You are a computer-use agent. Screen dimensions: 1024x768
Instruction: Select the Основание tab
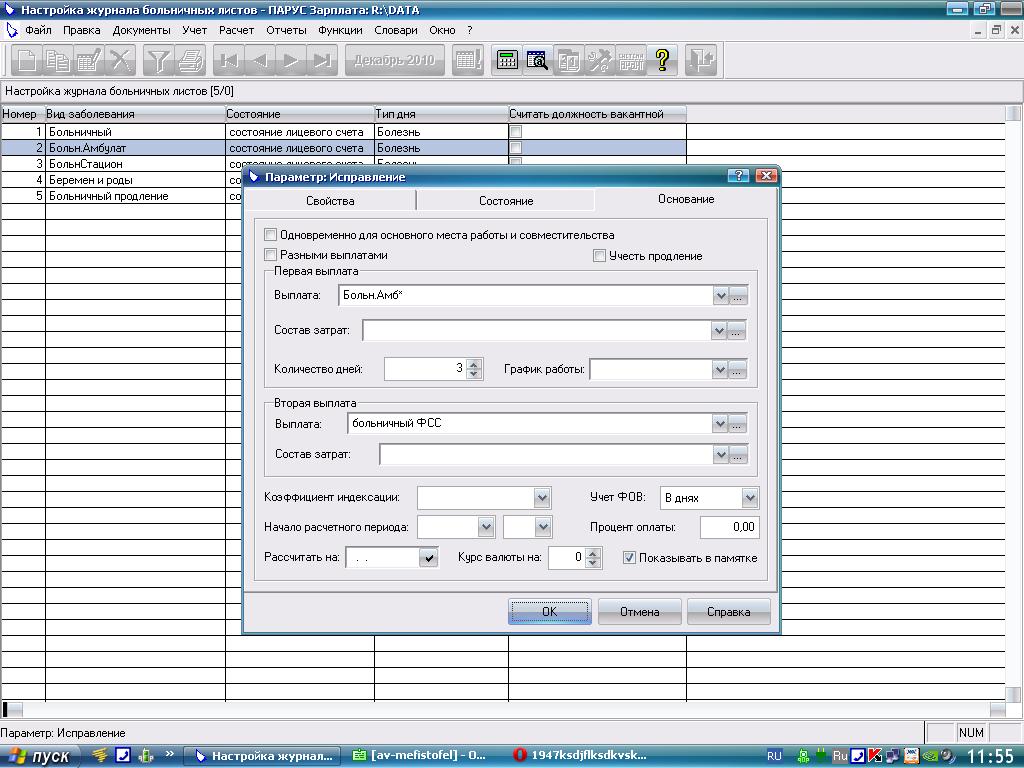pyautogui.click(x=686, y=199)
